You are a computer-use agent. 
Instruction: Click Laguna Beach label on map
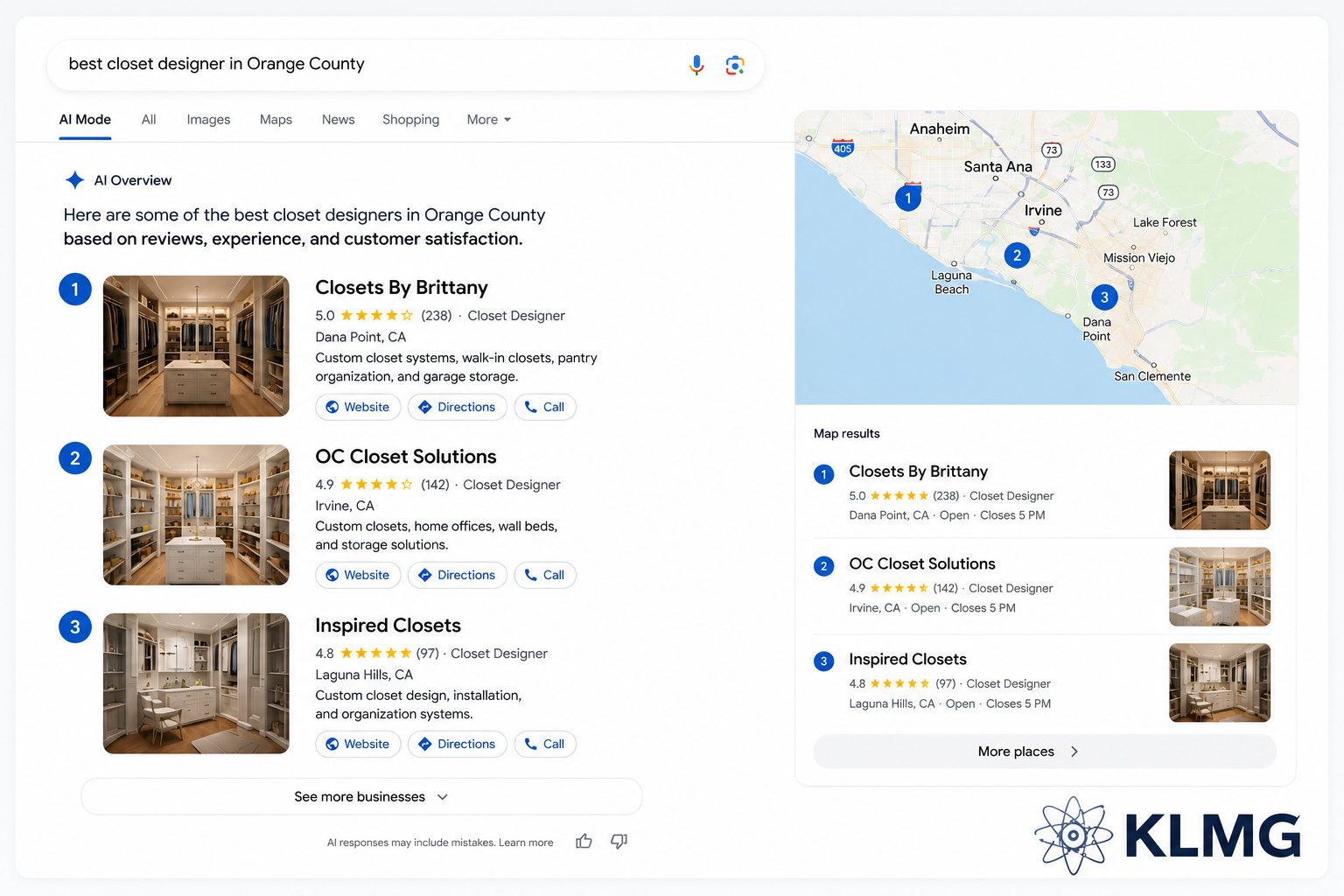[x=951, y=282]
